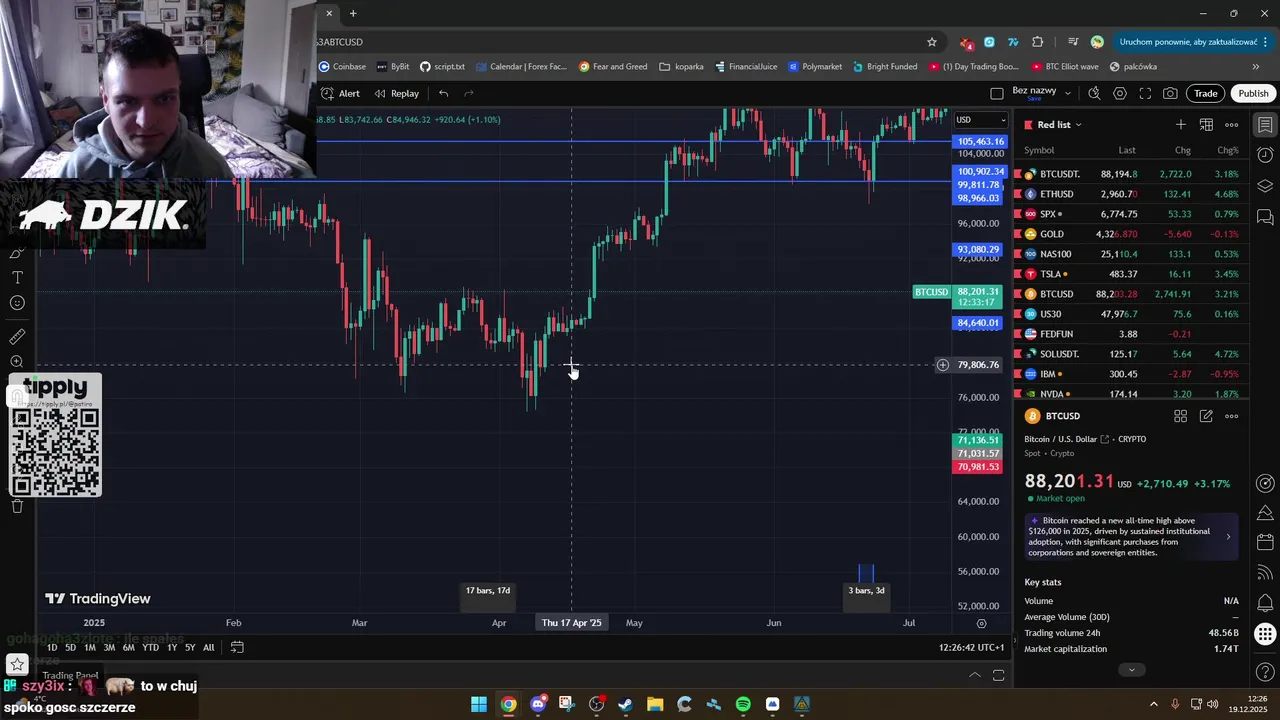
Task: Collapse the bottom Trading Panel chevron
Action: pyautogui.click(x=975, y=675)
